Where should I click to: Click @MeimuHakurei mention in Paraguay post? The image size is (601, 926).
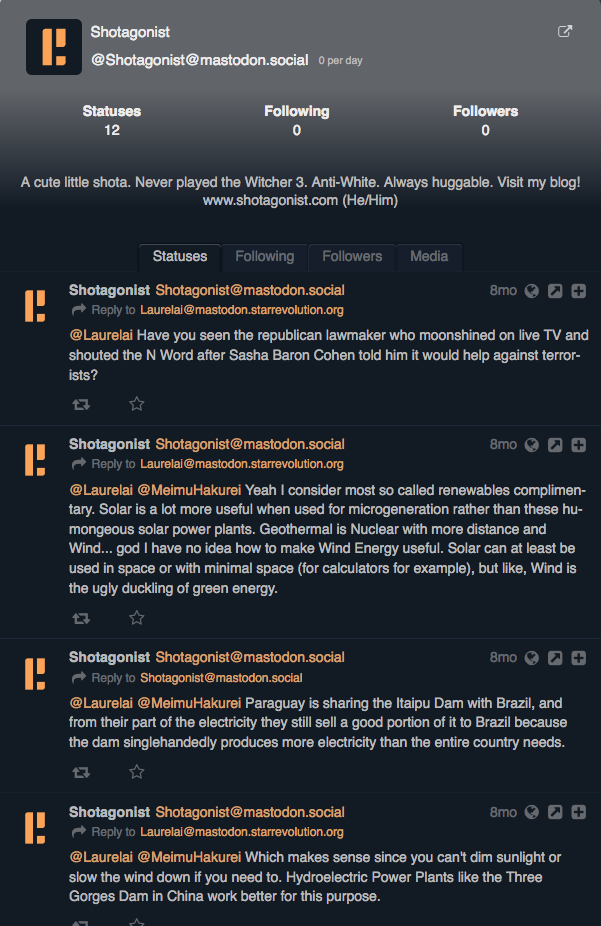[x=189, y=703]
